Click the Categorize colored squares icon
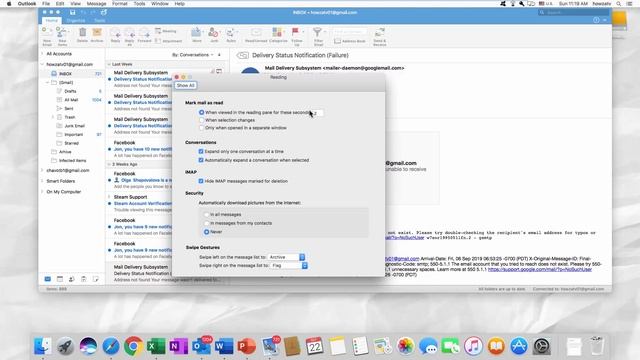Screen dimensions: 640x360 pyautogui.click(x=278, y=33)
